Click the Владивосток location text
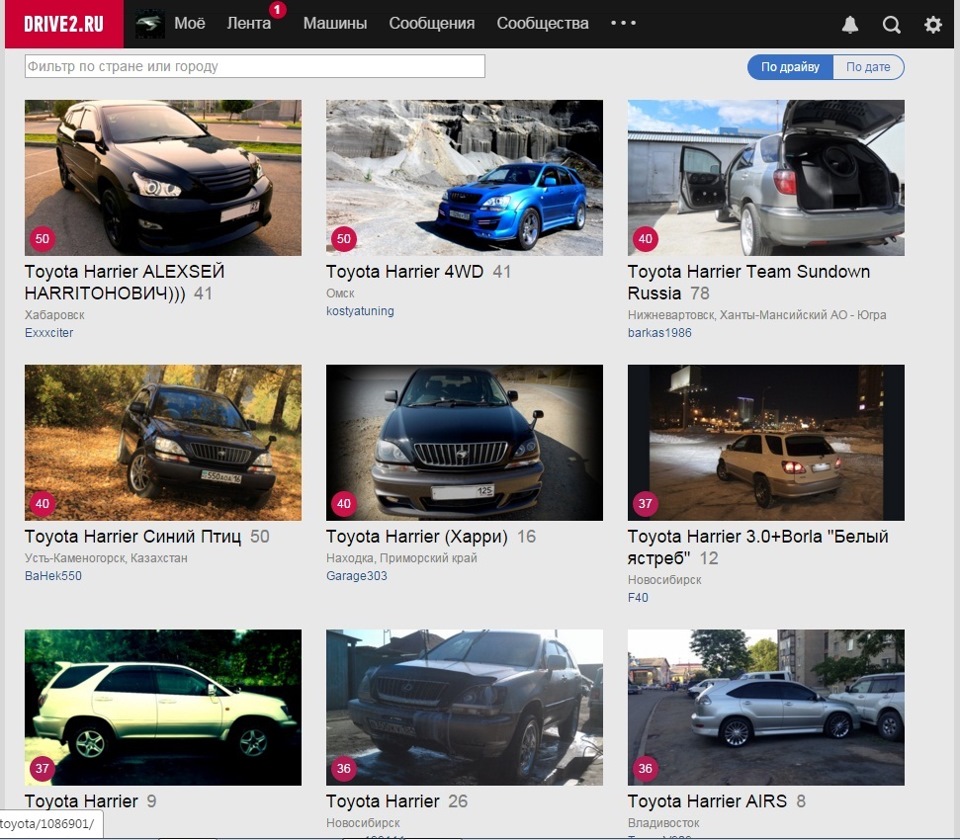This screenshot has width=960, height=840. (x=663, y=823)
